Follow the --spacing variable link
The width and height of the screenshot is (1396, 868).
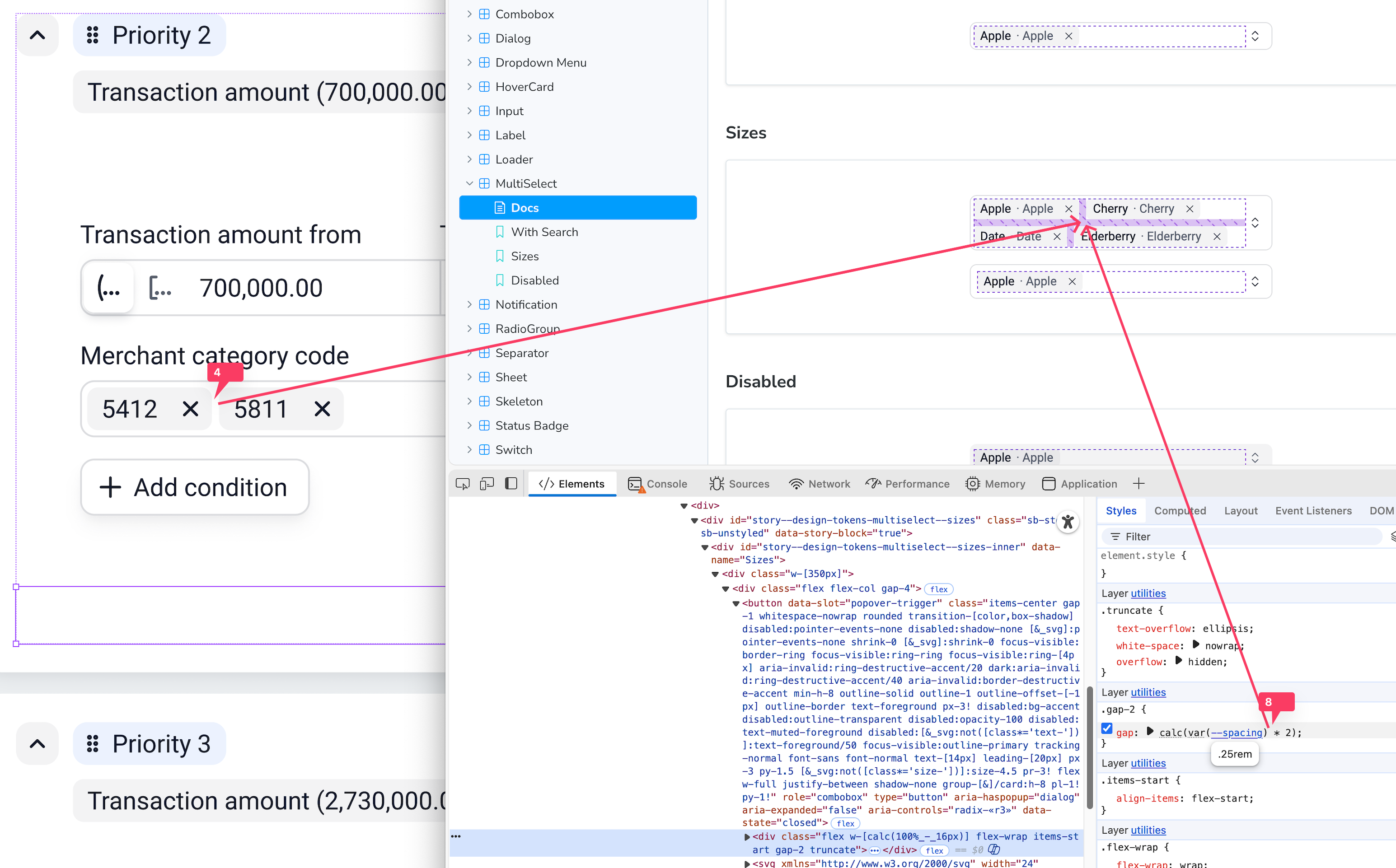pos(1237,733)
